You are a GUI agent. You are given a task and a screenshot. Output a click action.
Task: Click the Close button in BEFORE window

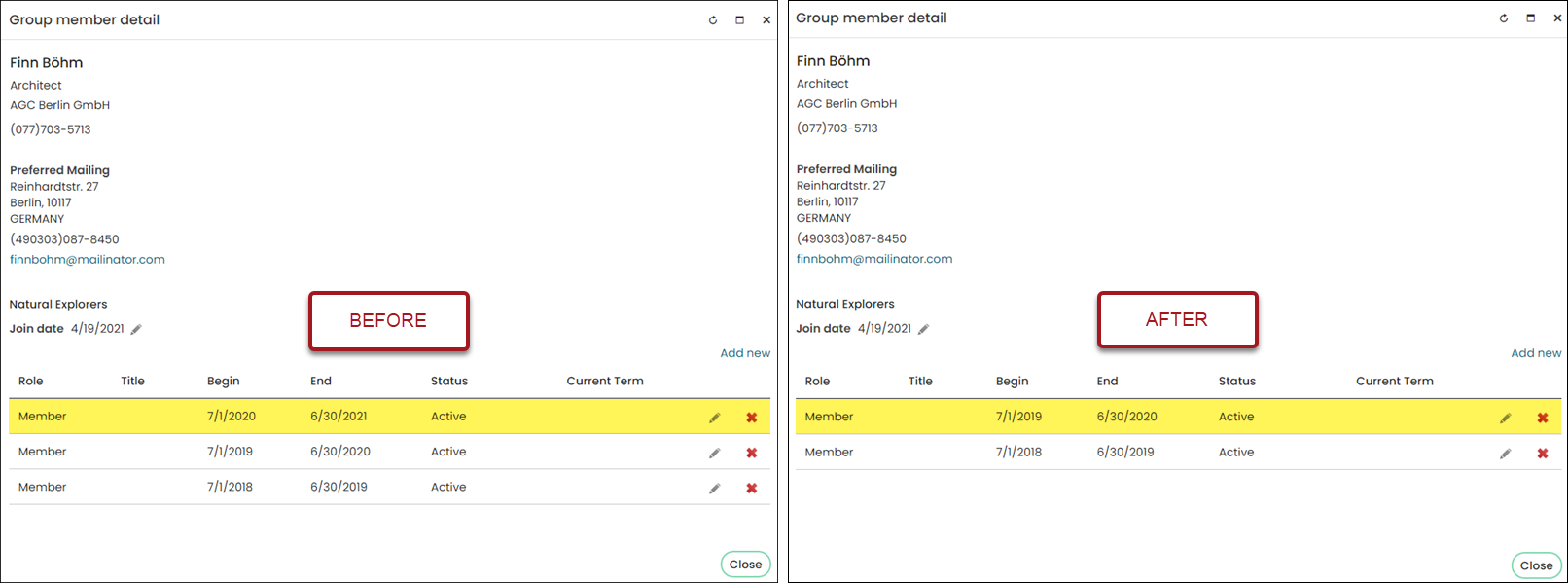click(746, 565)
